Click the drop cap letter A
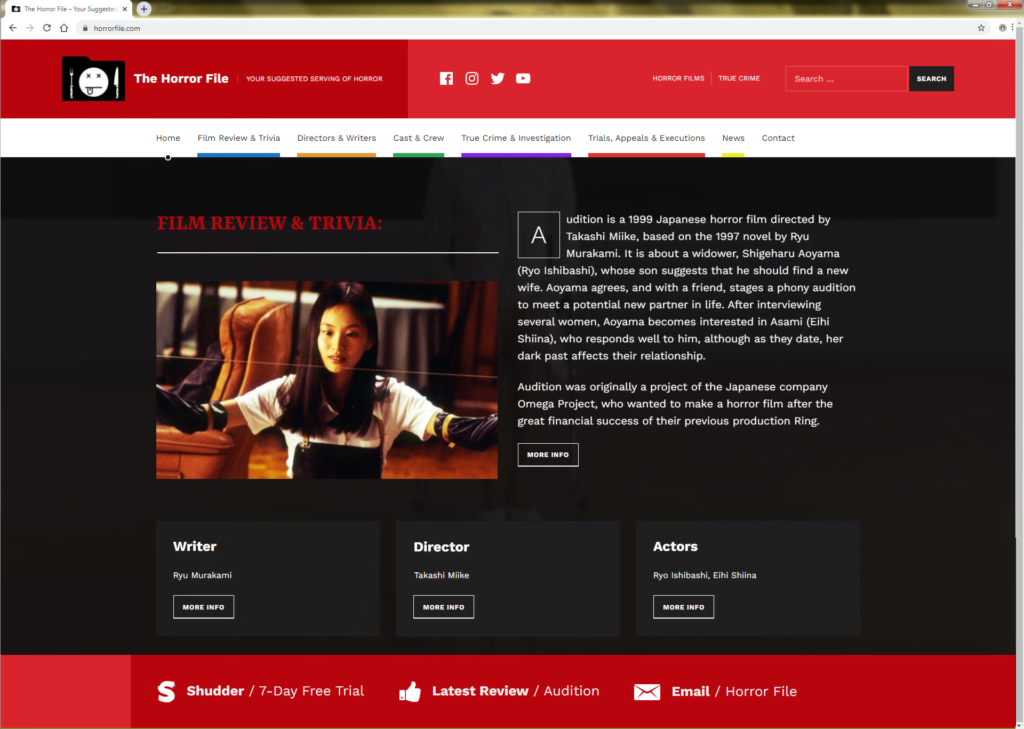Screen dimensions: 1024x729 point(539,235)
